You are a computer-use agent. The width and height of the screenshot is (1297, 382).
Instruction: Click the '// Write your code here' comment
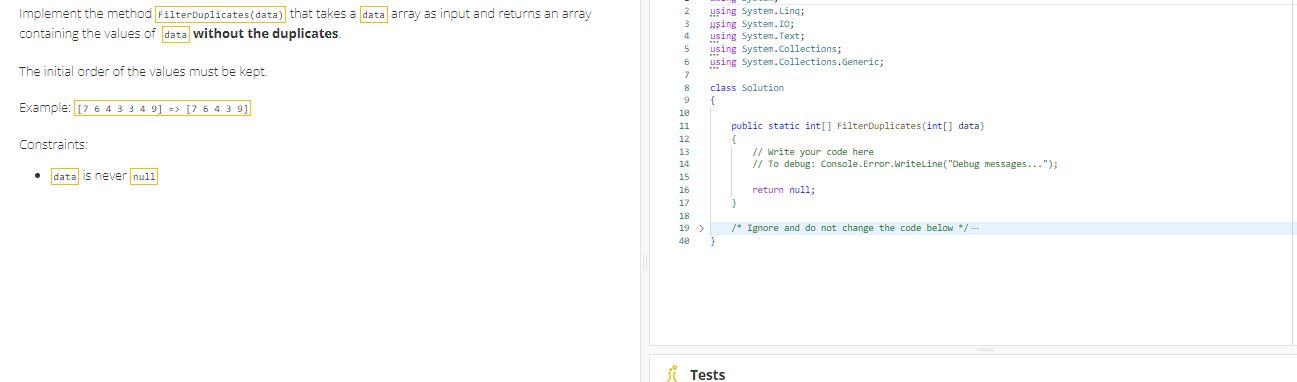click(813, 152)
